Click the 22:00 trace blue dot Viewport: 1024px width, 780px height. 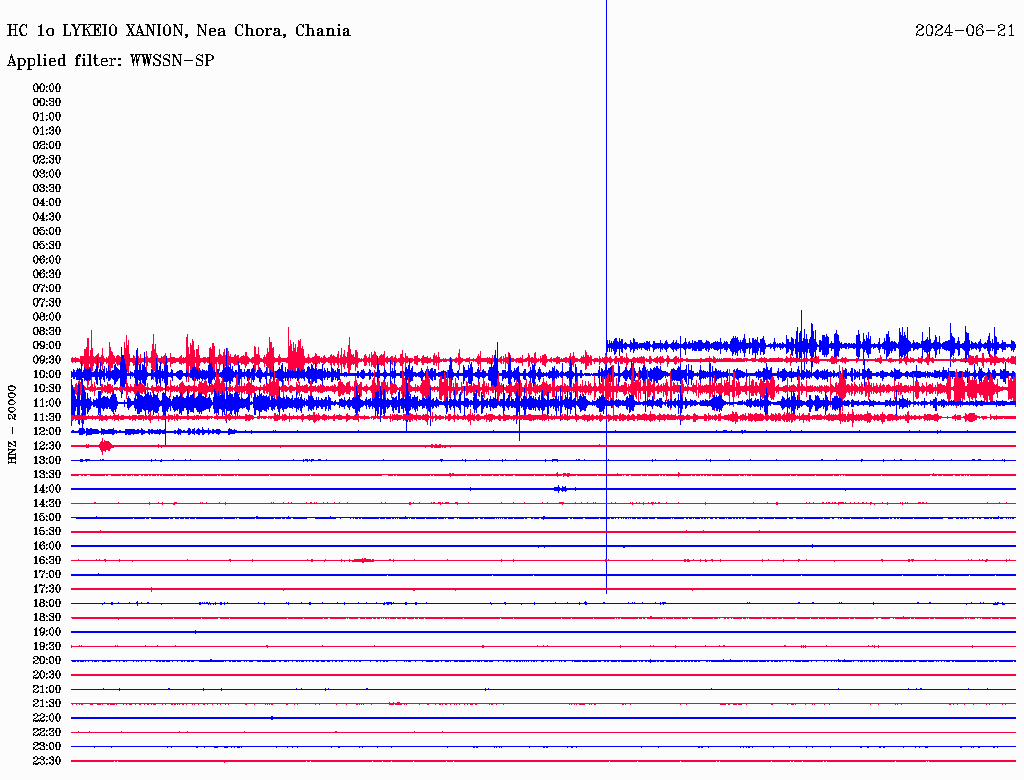272,718
